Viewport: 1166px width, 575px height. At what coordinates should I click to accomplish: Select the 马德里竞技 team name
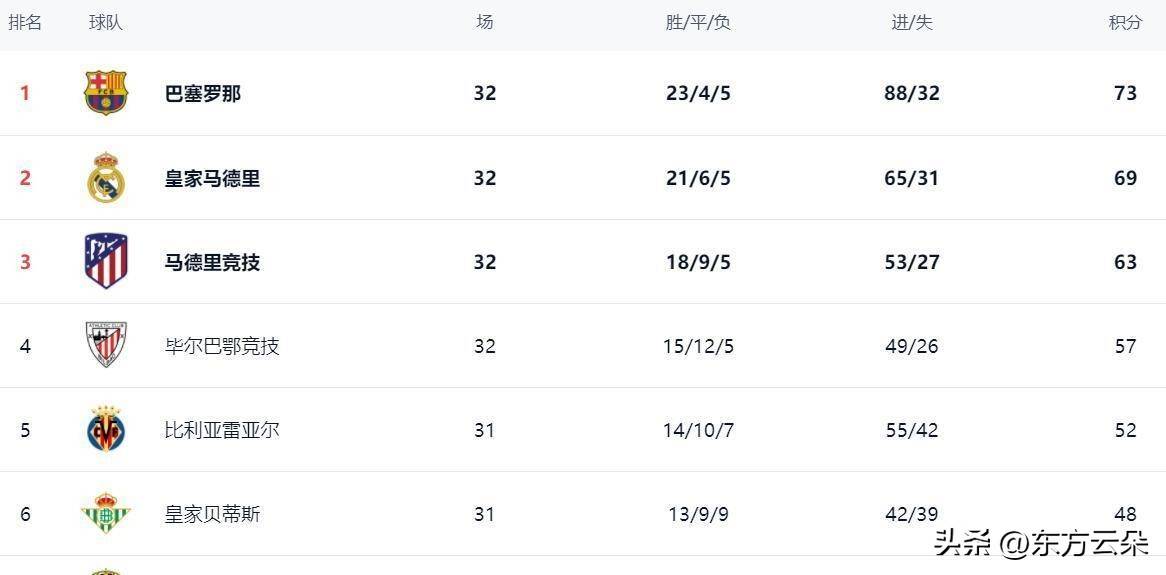pyautogui.click(x=212, y=262)
